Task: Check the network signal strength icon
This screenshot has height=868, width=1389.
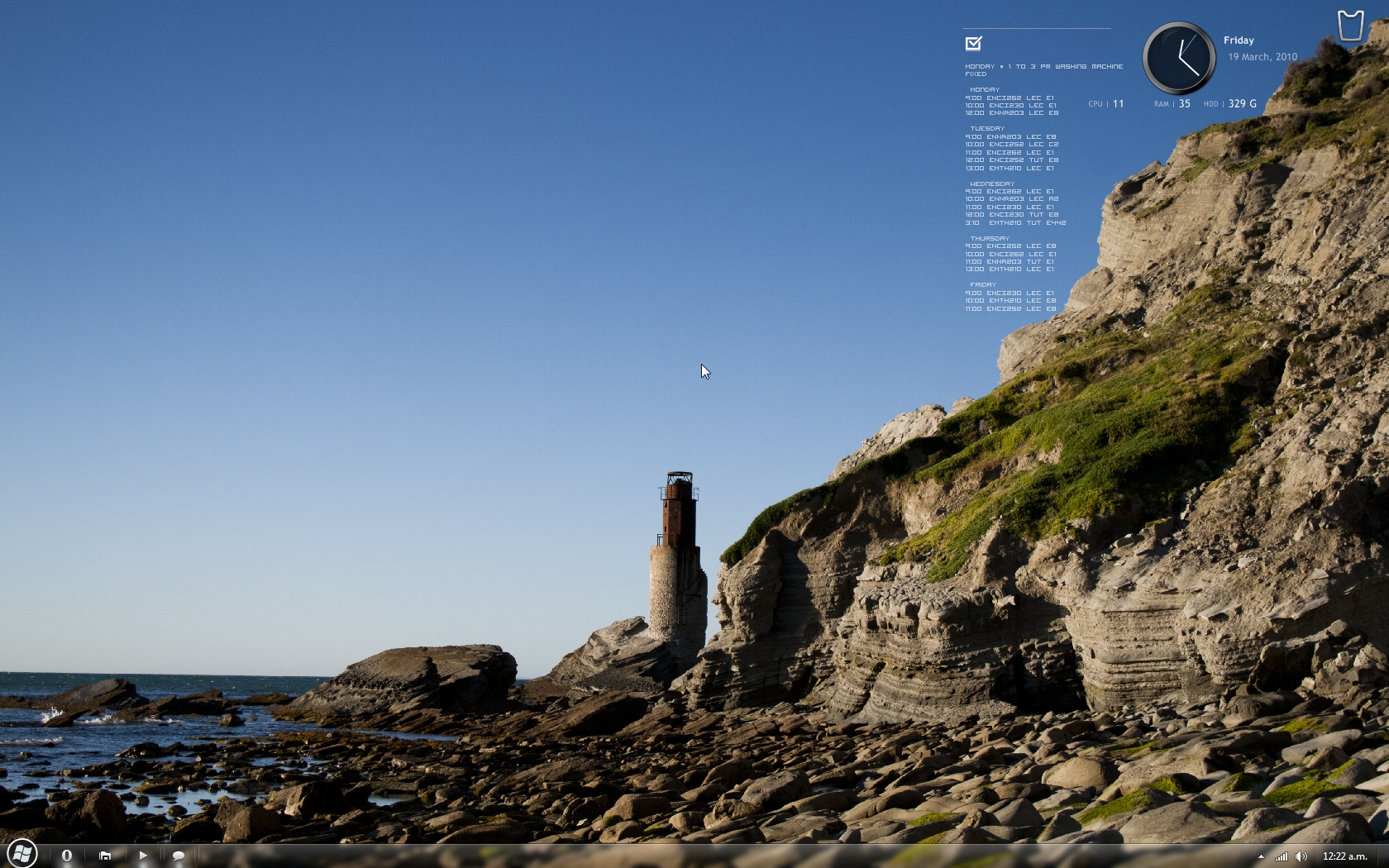Action: click(1281, 856)
